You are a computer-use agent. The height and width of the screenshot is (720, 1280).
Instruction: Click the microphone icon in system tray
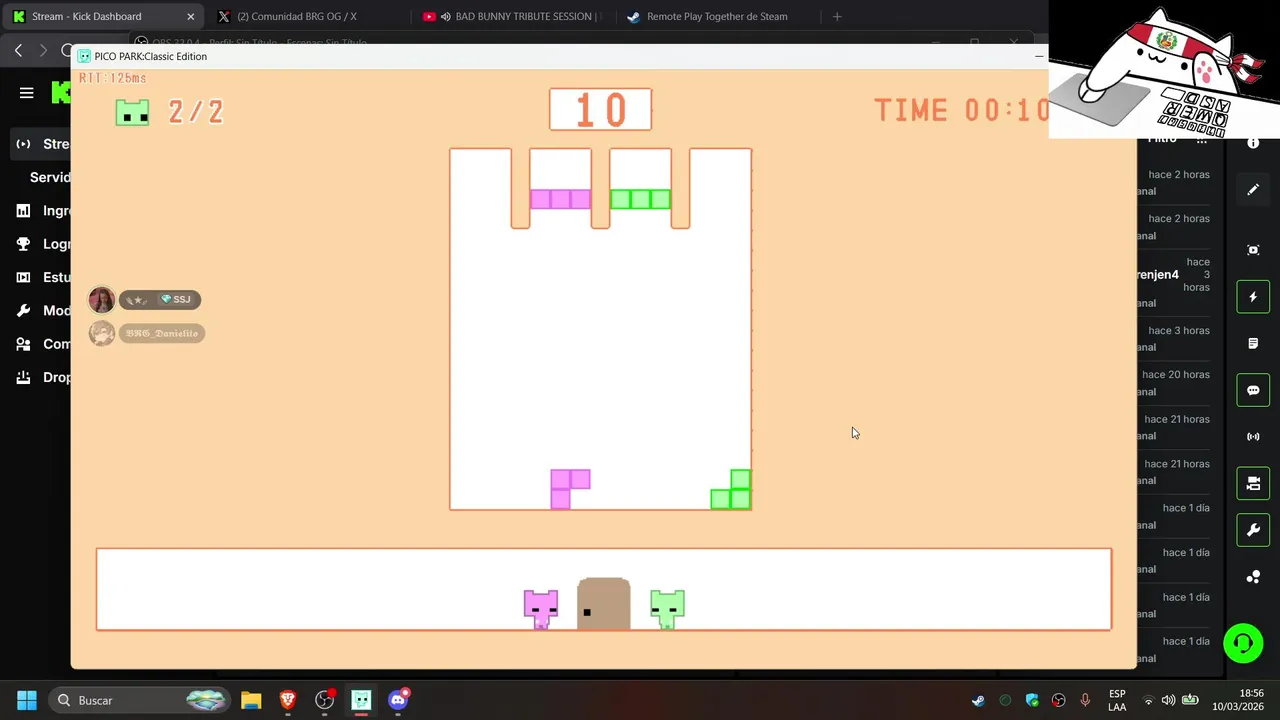[1085, 700]
